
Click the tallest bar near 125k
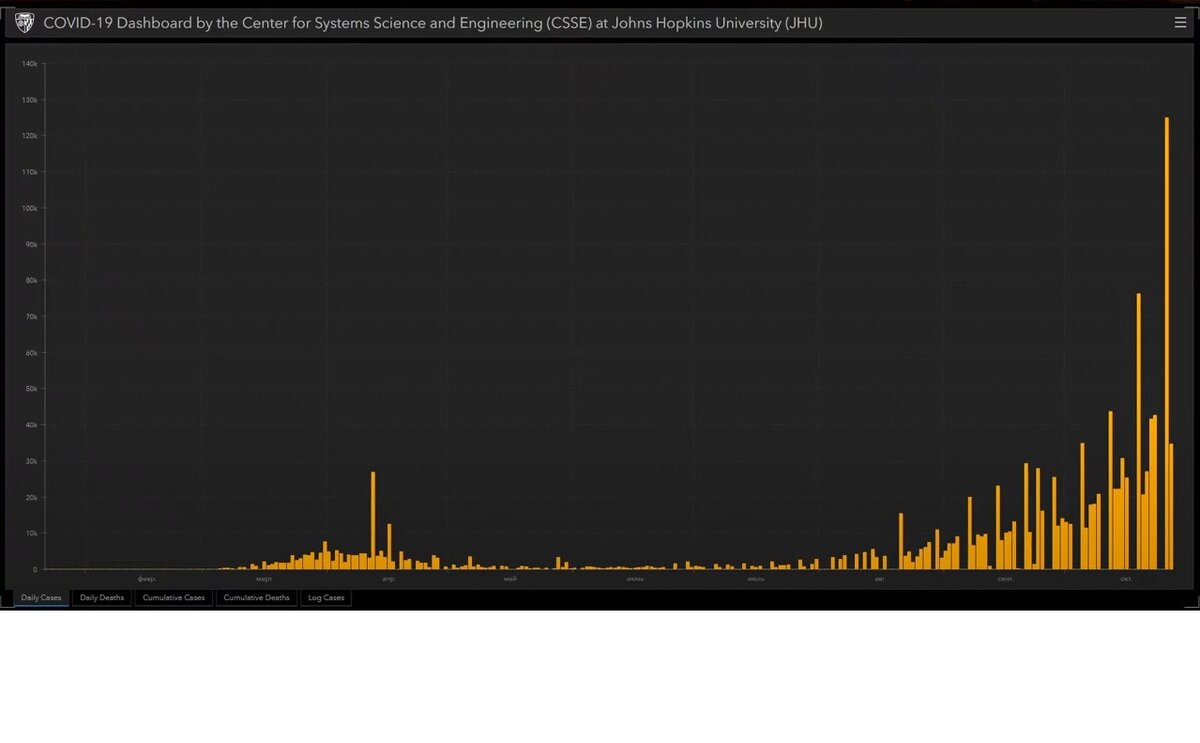1166,343
